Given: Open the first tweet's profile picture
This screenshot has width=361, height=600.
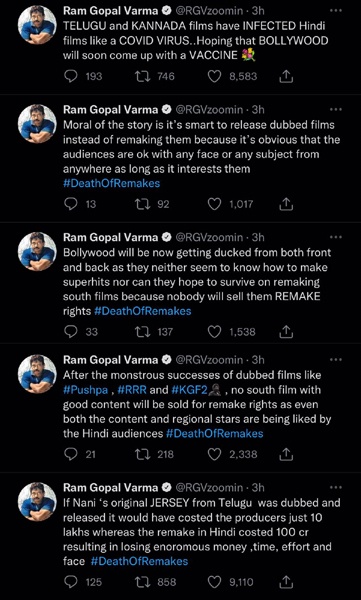Looking at the screenshot, I should (38, 24).
